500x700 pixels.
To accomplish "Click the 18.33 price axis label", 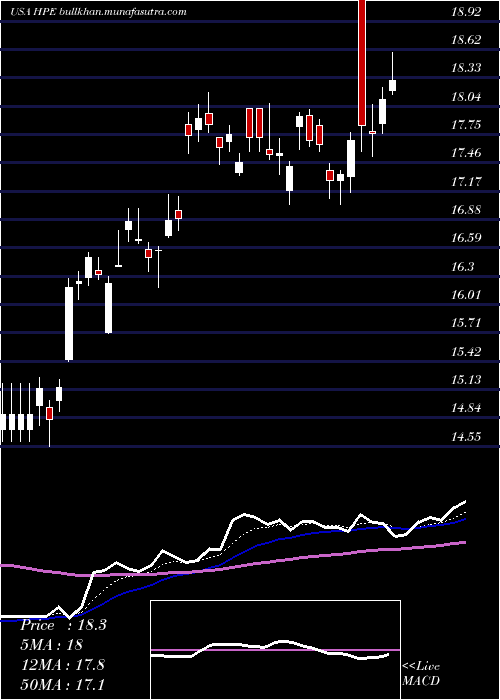I will coord(466,68).
